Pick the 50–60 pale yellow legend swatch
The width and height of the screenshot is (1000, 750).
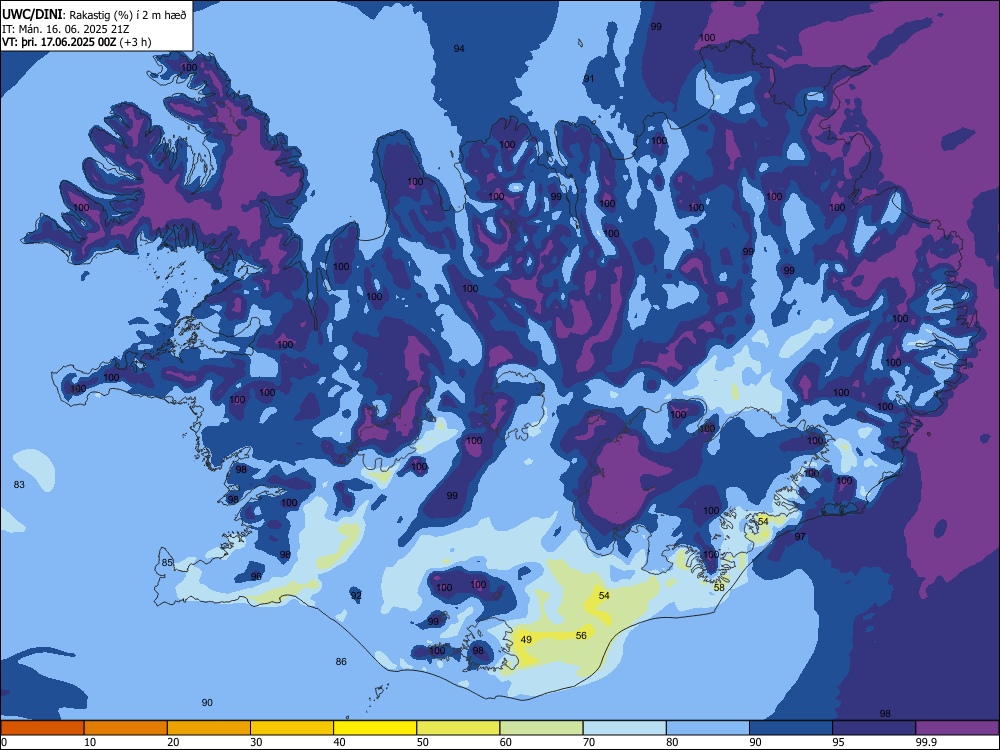coord(458,728)
